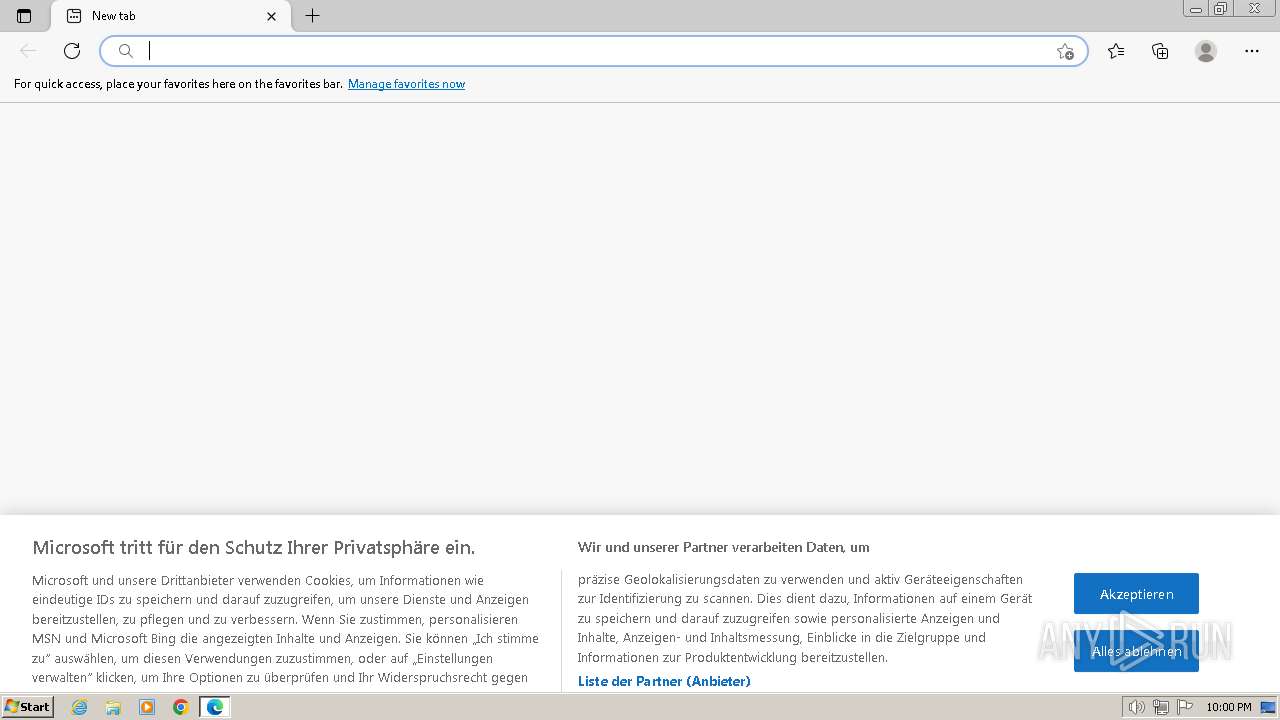
Task: Open volume control in system tray
Action: pos(1137,707)
